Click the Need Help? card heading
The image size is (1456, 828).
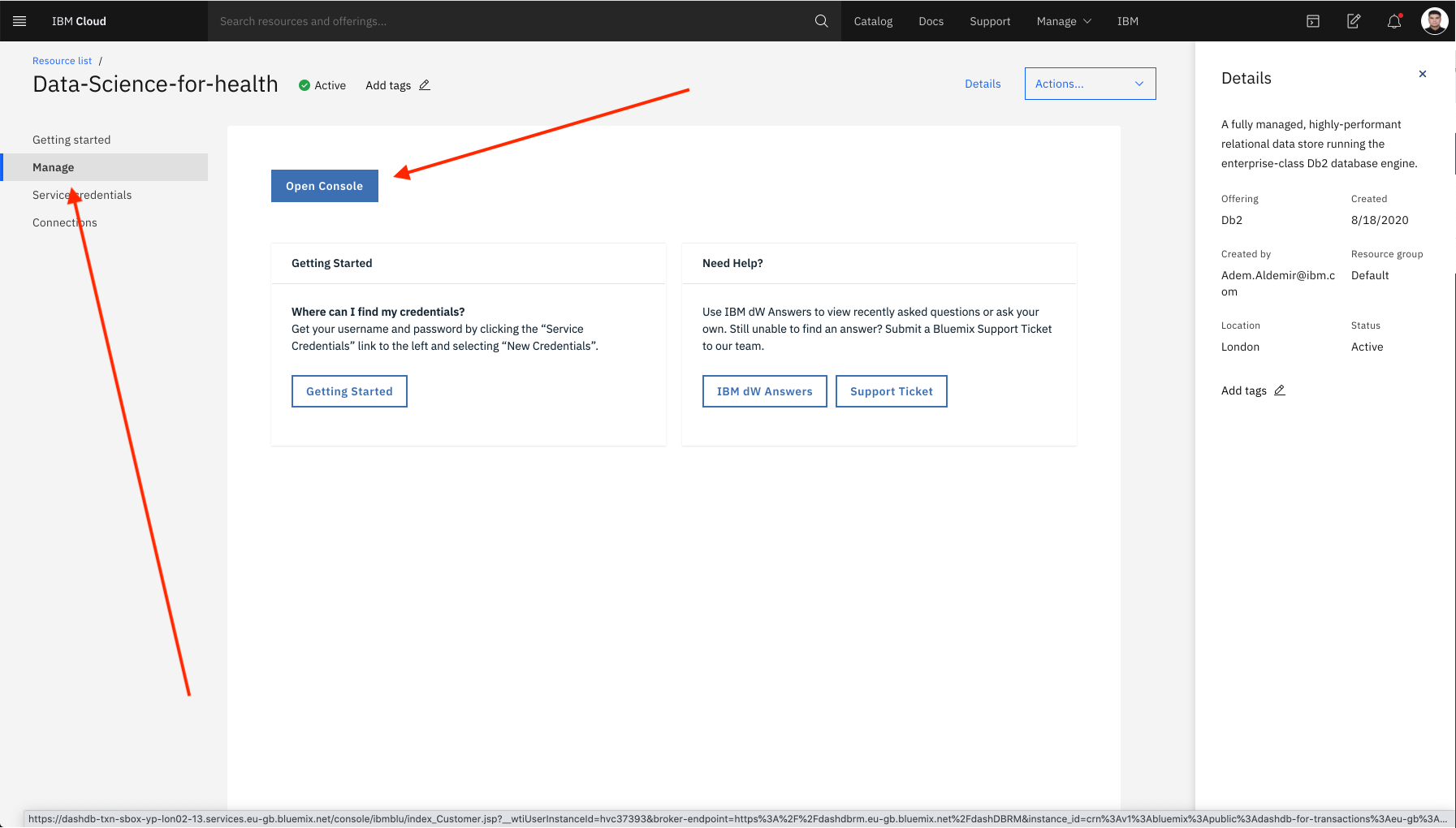coord(732,263)
